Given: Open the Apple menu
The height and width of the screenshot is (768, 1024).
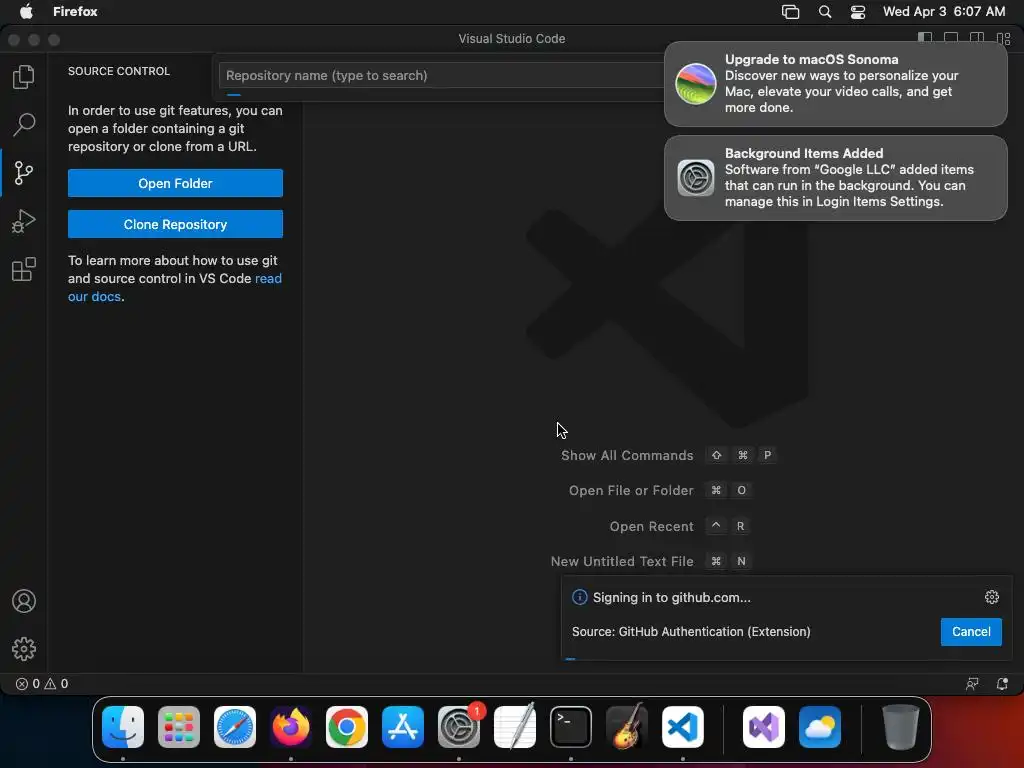Looking at the screenshot, I should [x=26, y=12].
